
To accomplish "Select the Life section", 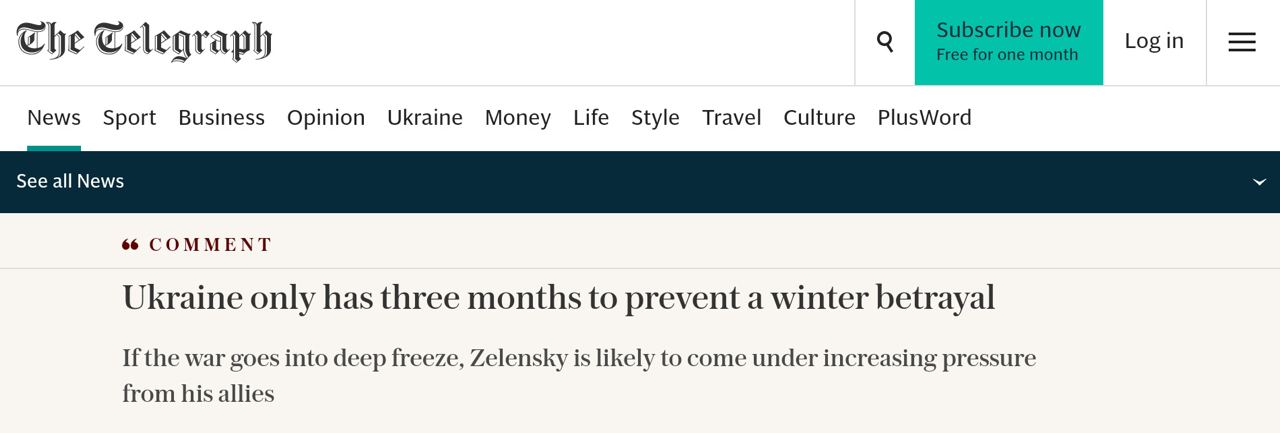I will pyautogui.click(x=591, y=118).
